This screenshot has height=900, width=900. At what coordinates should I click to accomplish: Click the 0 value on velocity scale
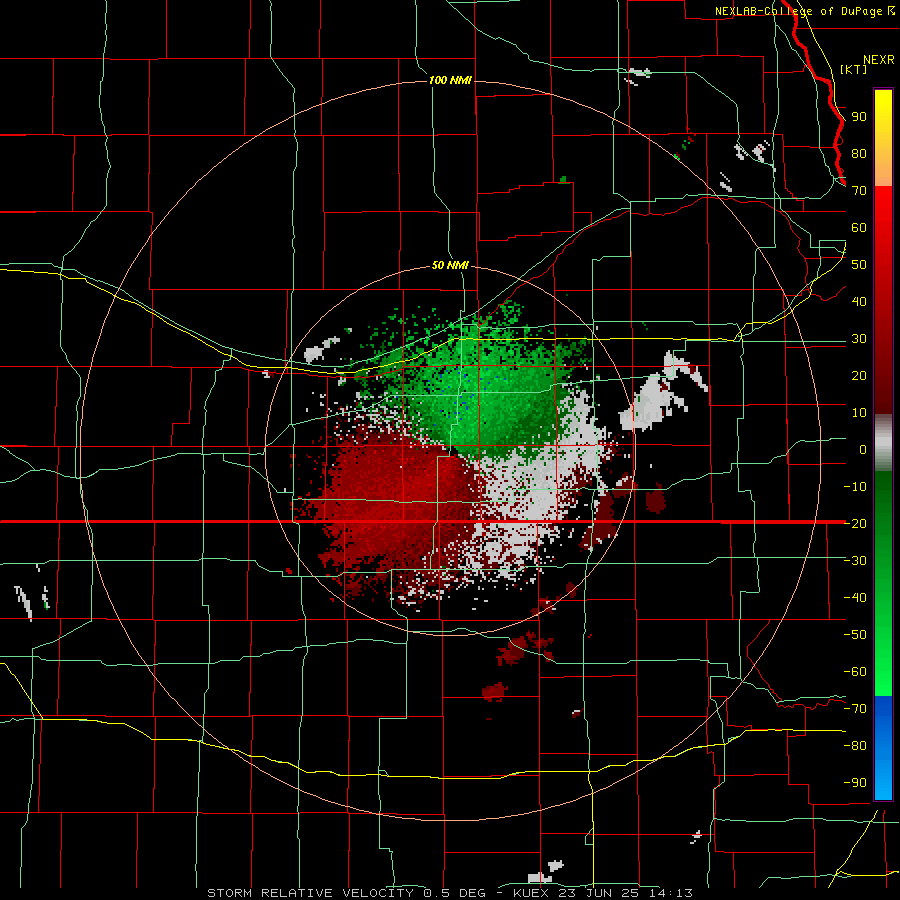click(x=863, y=449)
